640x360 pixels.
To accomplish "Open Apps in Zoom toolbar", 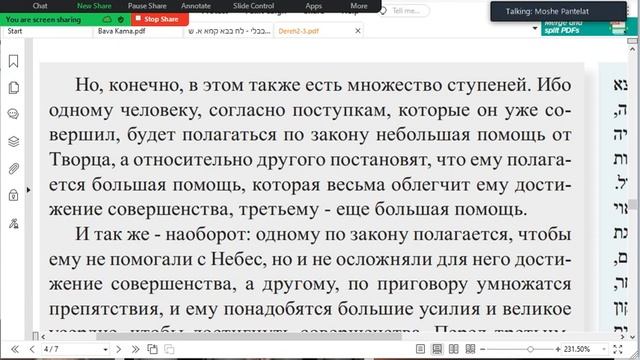I will click(313, 6).
